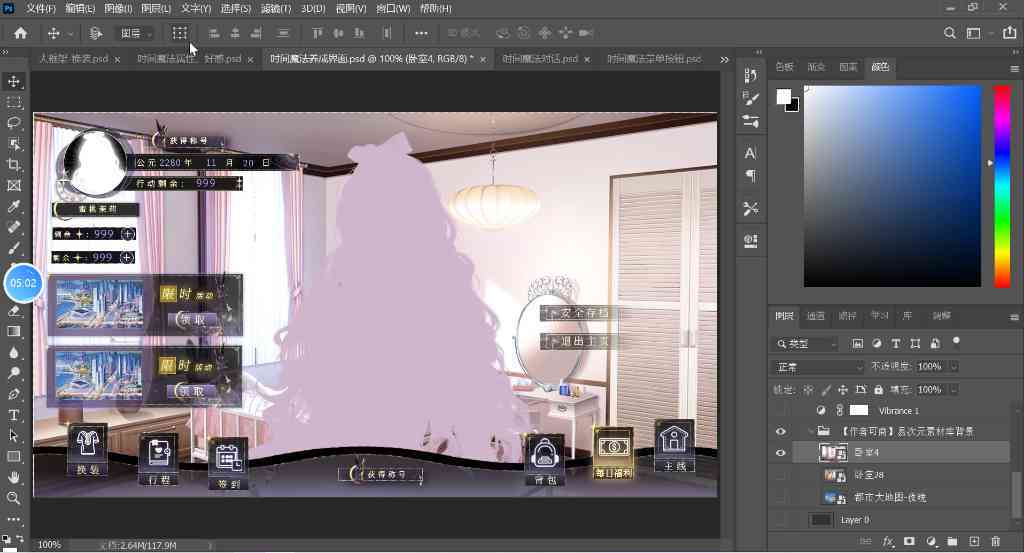Select the Spot Healing Brush tool

tap(13, 228)
